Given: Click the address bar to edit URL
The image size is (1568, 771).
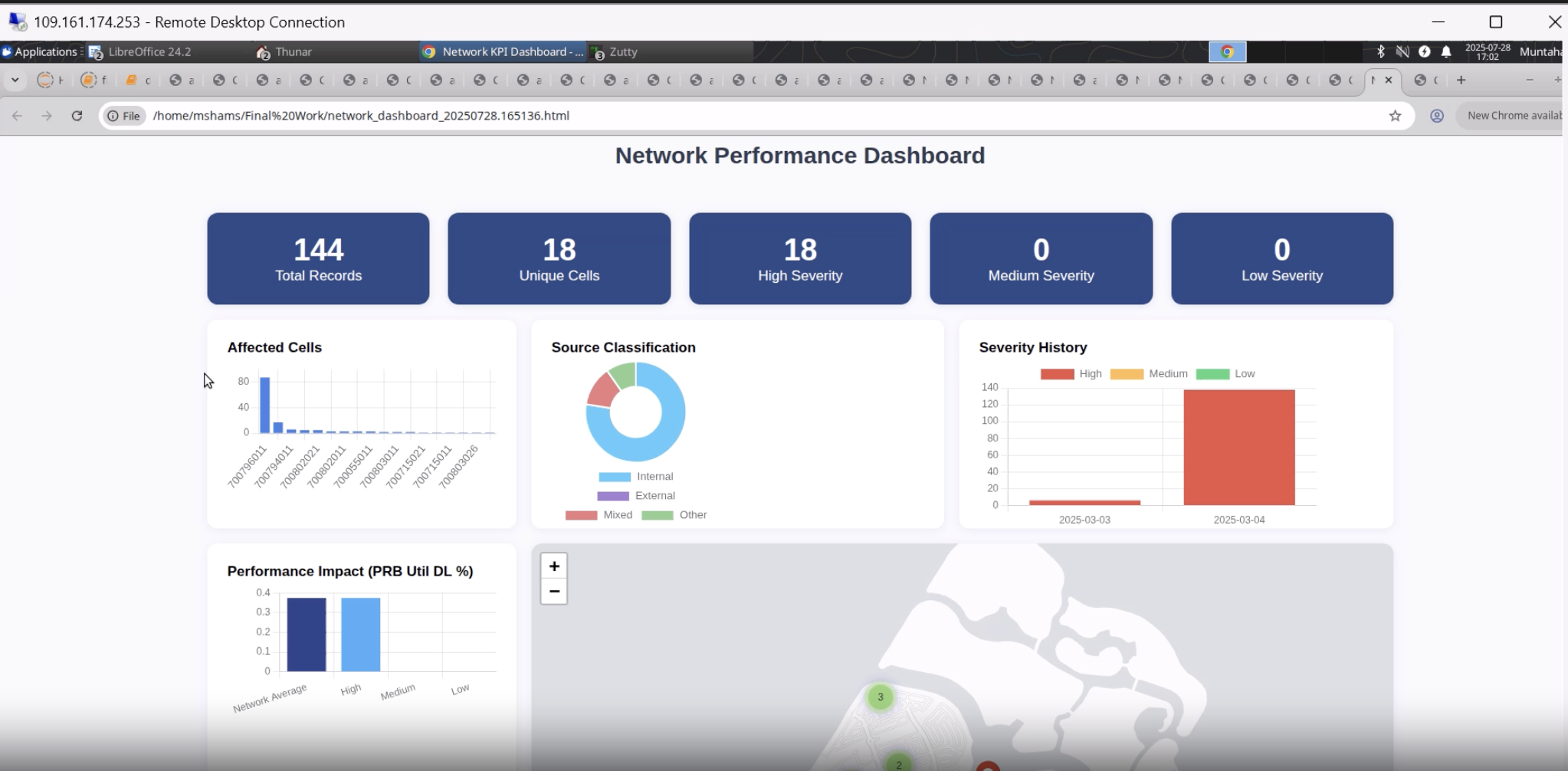Looking at the screenshot, I should coord(460,115).
